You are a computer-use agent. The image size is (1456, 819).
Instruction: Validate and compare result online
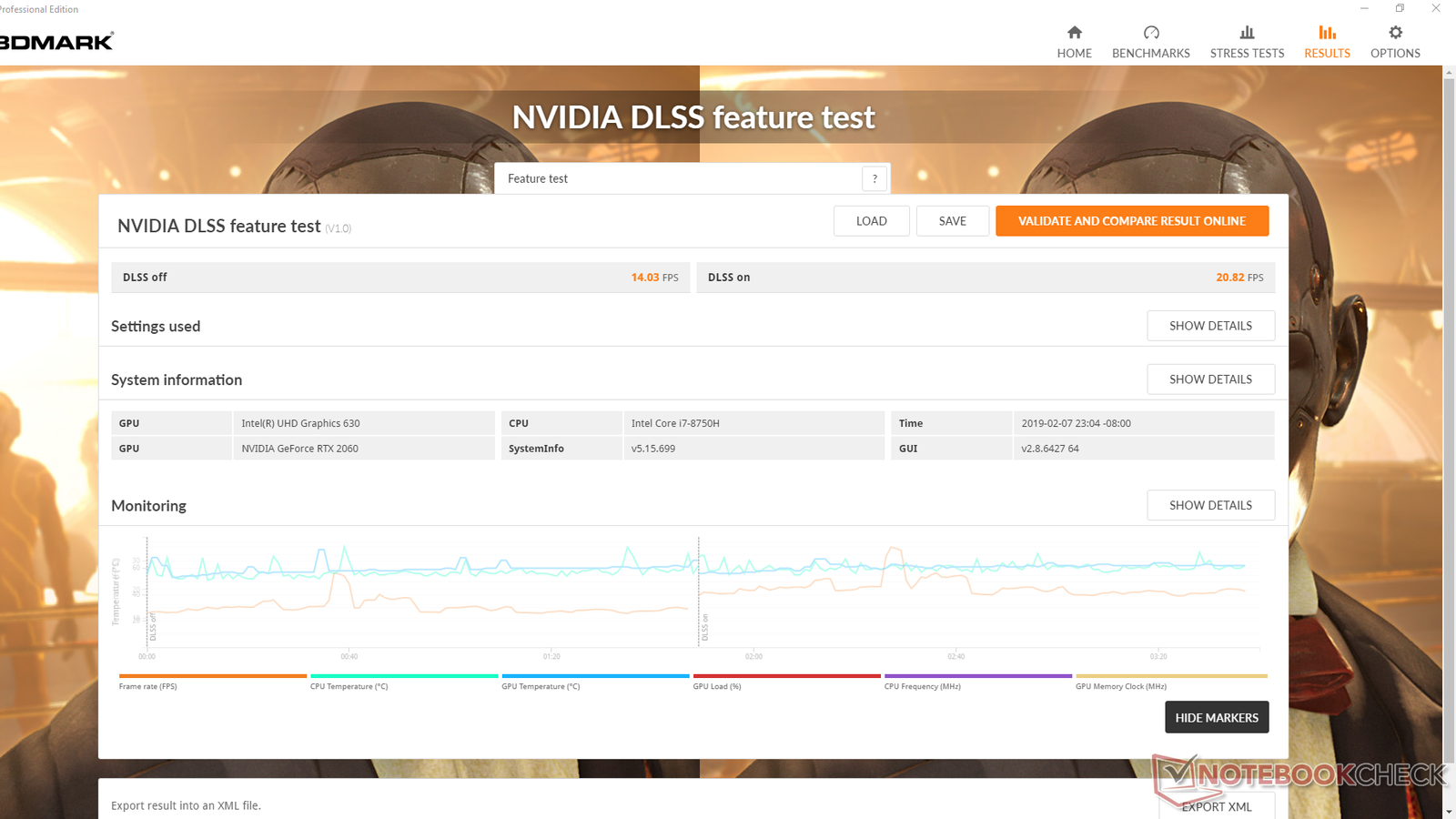(1132, 221)
